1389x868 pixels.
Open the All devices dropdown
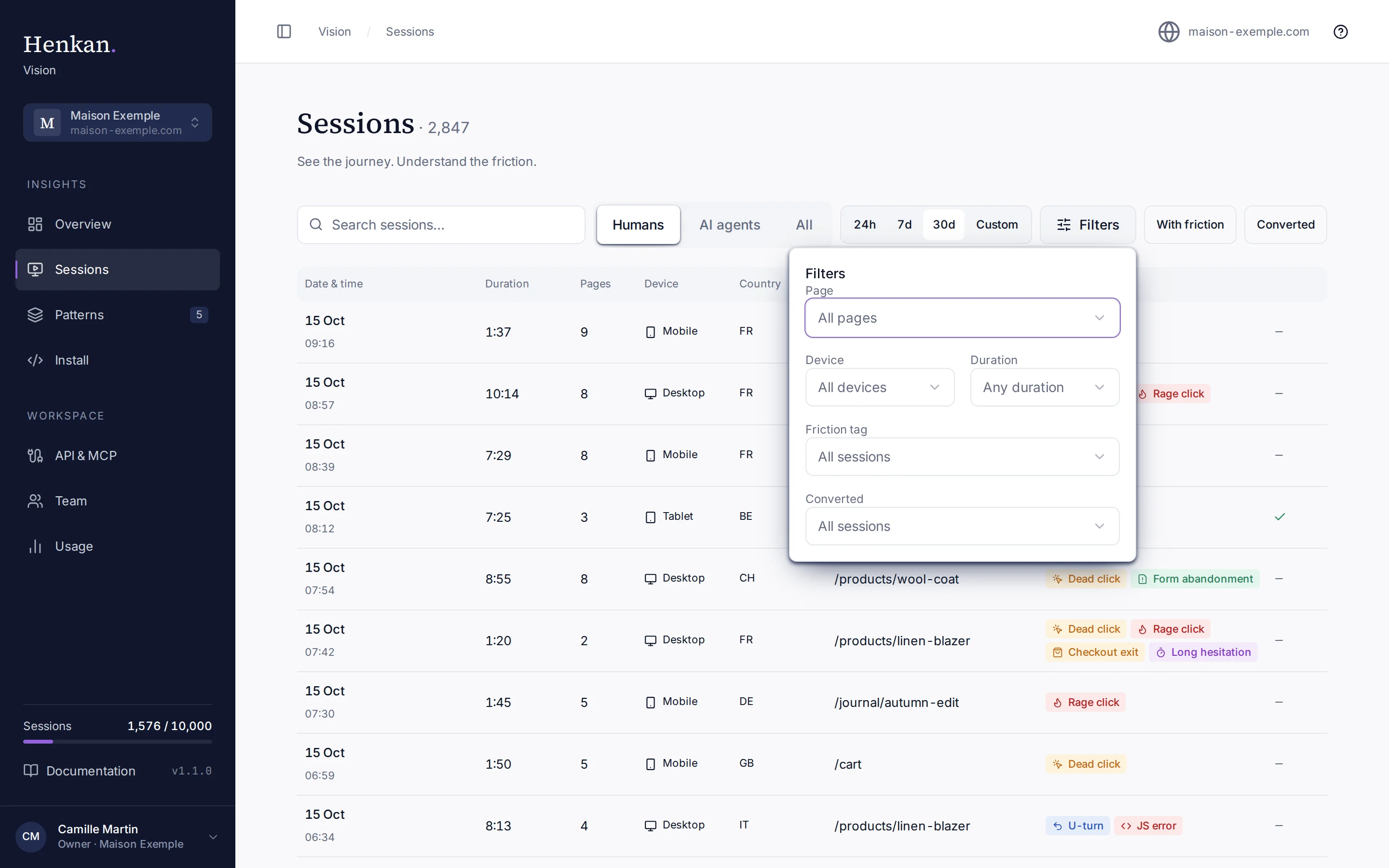pyautogui.click(x=879, y=387)
